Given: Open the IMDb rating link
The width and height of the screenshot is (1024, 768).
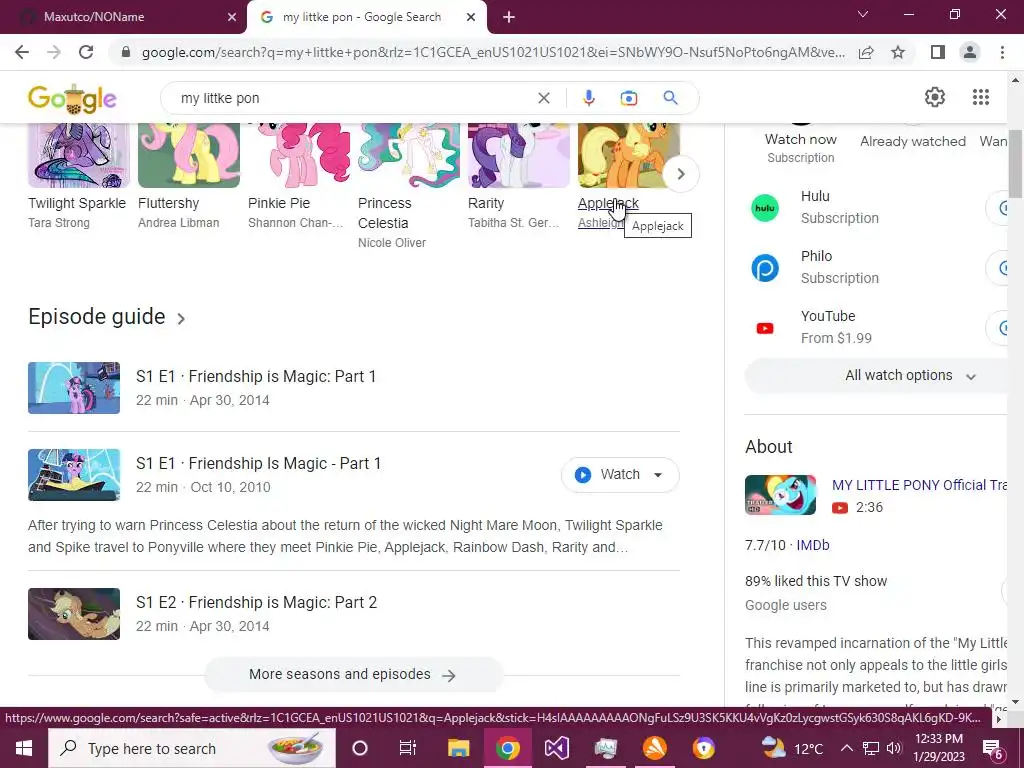Looking at the screenshot, I should [812, 545].
